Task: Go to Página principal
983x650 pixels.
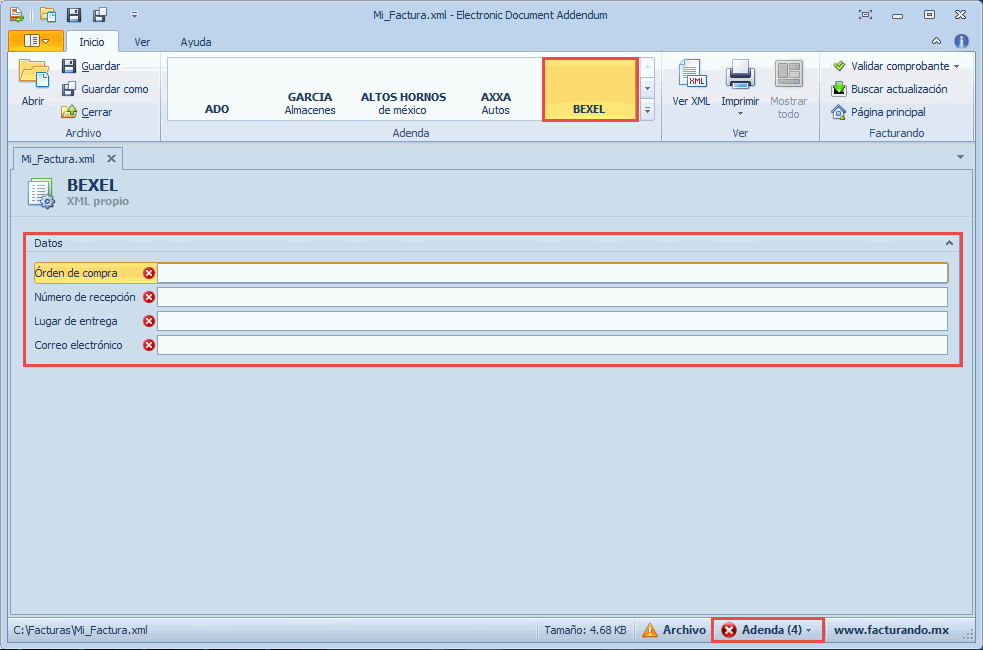Action: (879, 112)
